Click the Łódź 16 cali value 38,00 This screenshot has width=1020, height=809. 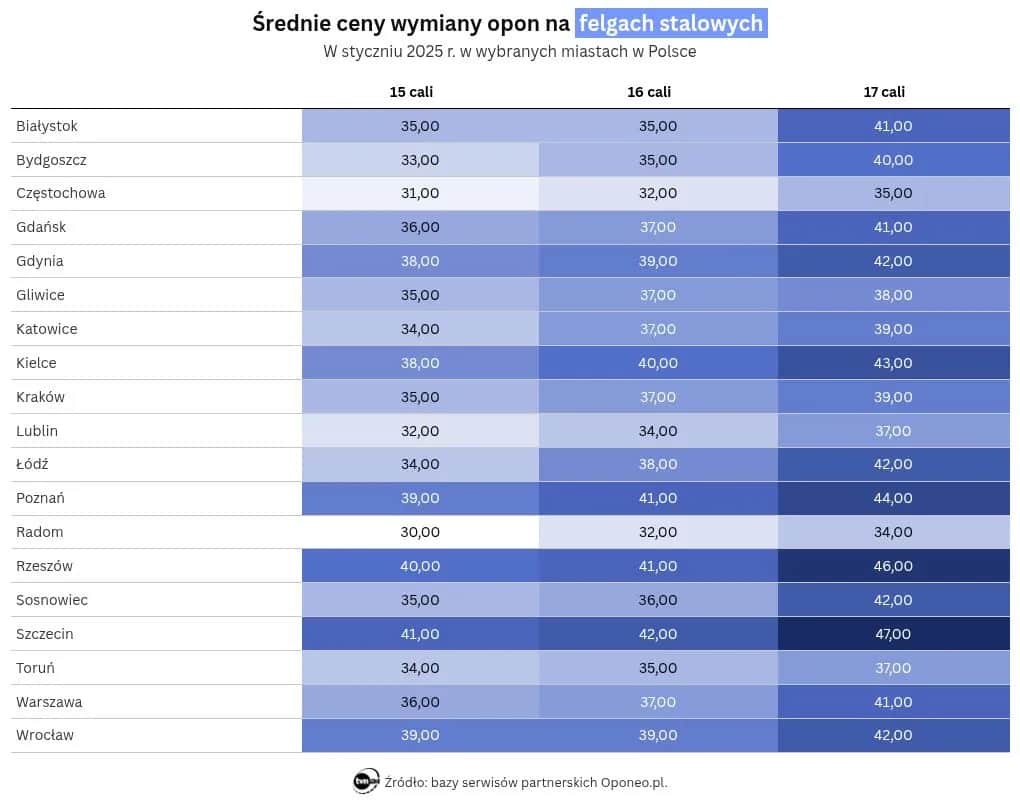click(658, 464)
